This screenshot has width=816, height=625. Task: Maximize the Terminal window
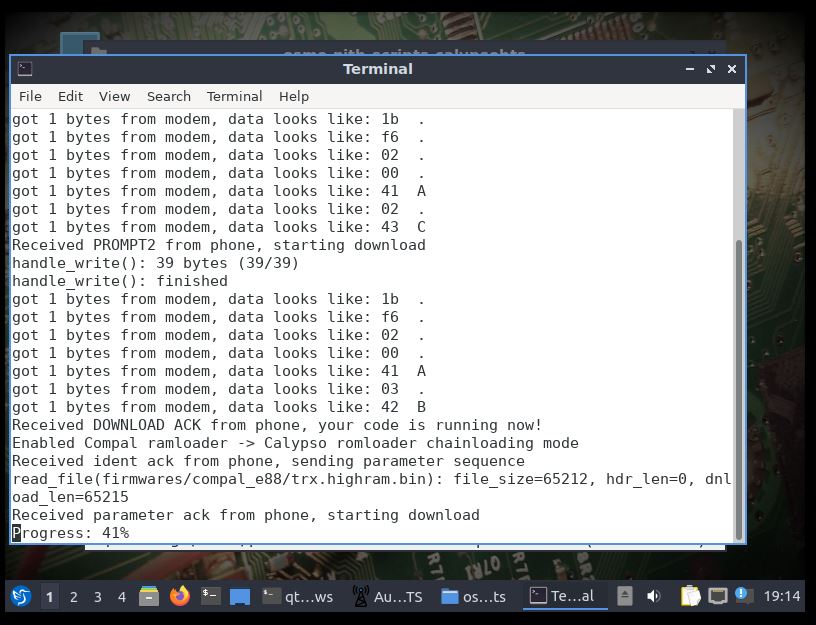tap(711, 69)
